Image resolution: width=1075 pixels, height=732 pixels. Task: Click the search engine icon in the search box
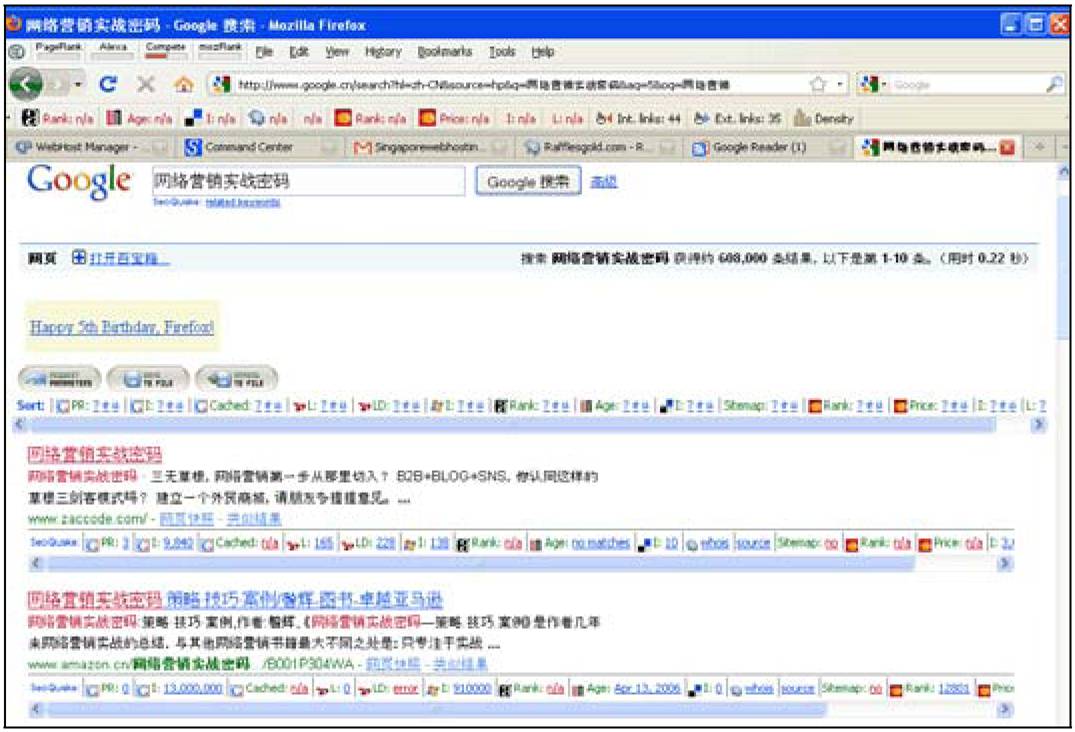tap(869, 84)
